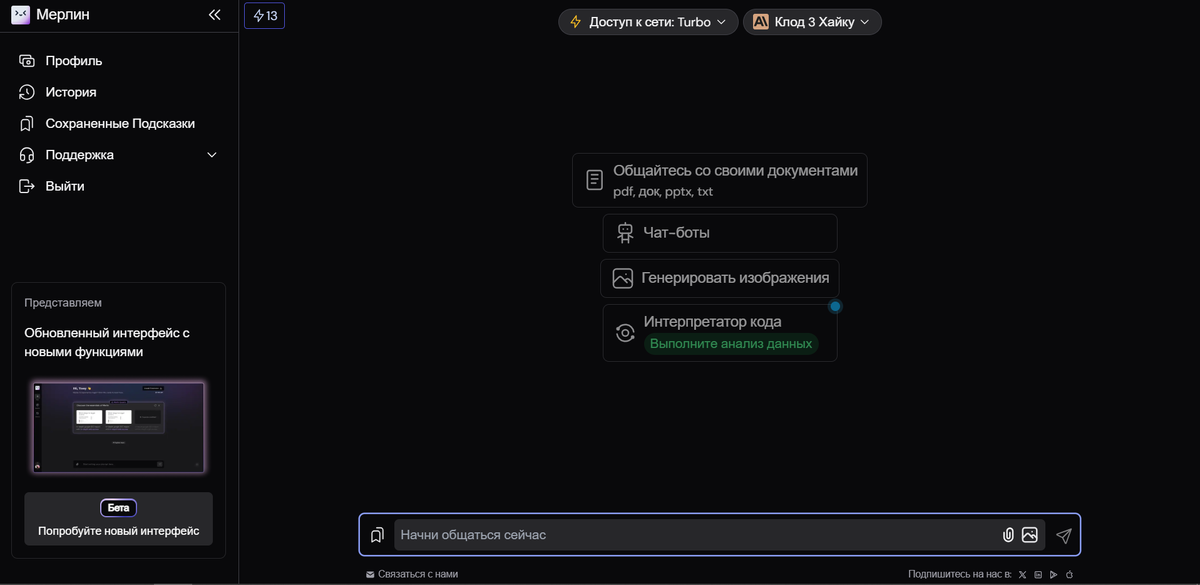Image resolution: width=1200 pixels, height=585 pixels.
Task: Click the robot icon on Чат-боты
Action: pos(626,233)
